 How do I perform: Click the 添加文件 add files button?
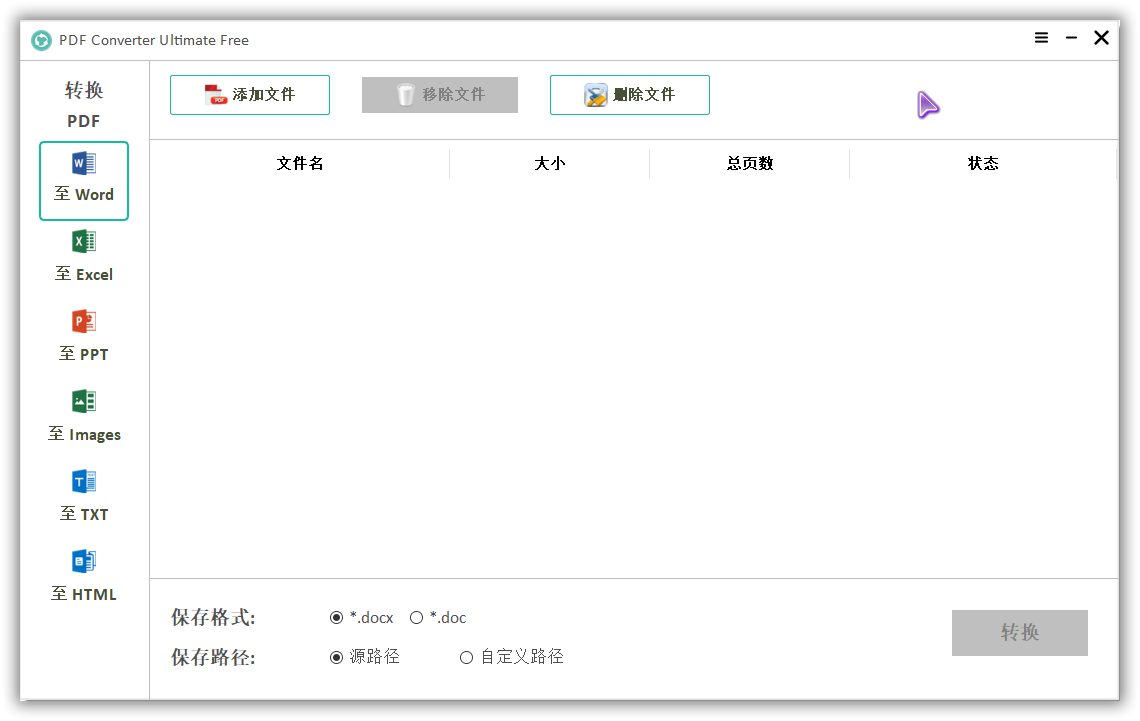[x=250, y=95]
